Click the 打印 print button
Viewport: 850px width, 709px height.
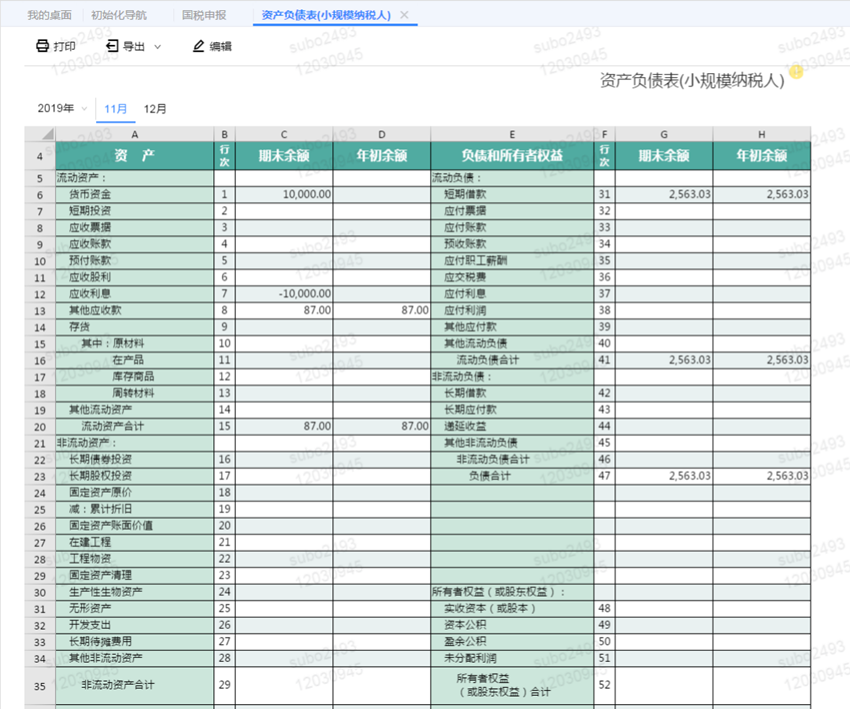coord(56,46)
